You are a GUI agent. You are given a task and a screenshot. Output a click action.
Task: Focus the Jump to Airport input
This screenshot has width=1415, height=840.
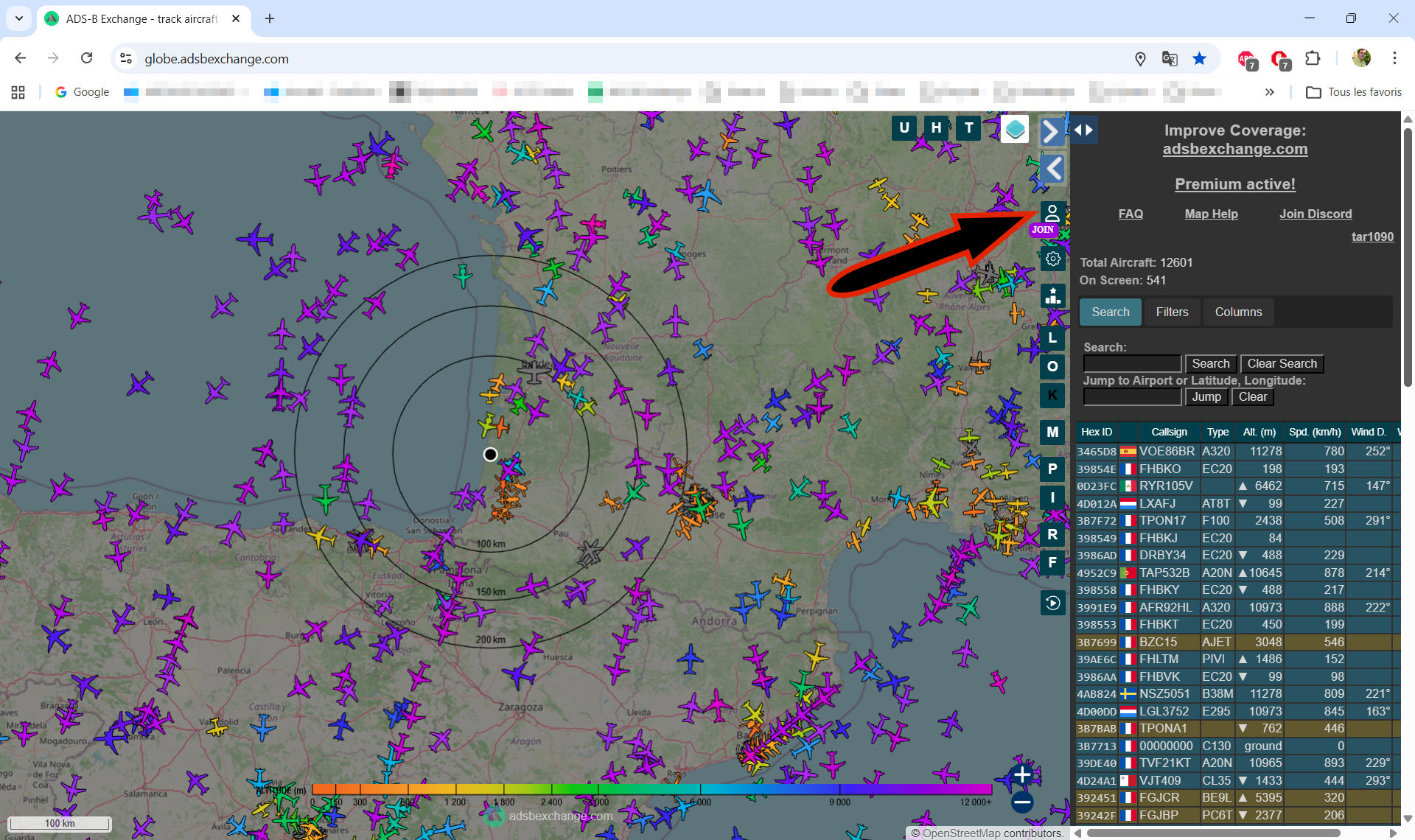[1132, 397]
